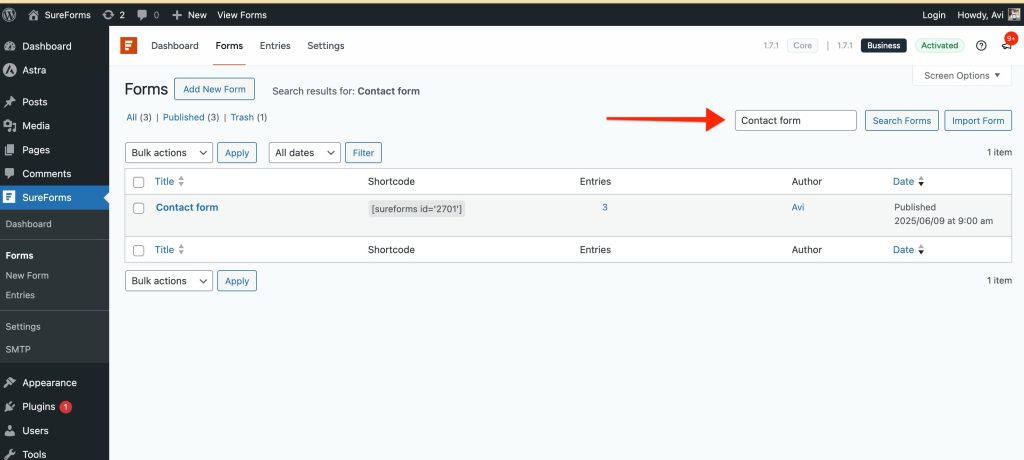Click the comments bubble icon in admin bar
1024x460 pixels.
click(x=144, y=15)
